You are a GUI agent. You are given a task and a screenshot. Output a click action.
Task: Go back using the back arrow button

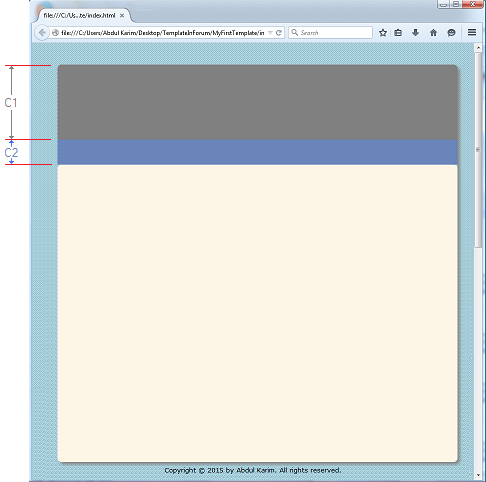(42, 33)
